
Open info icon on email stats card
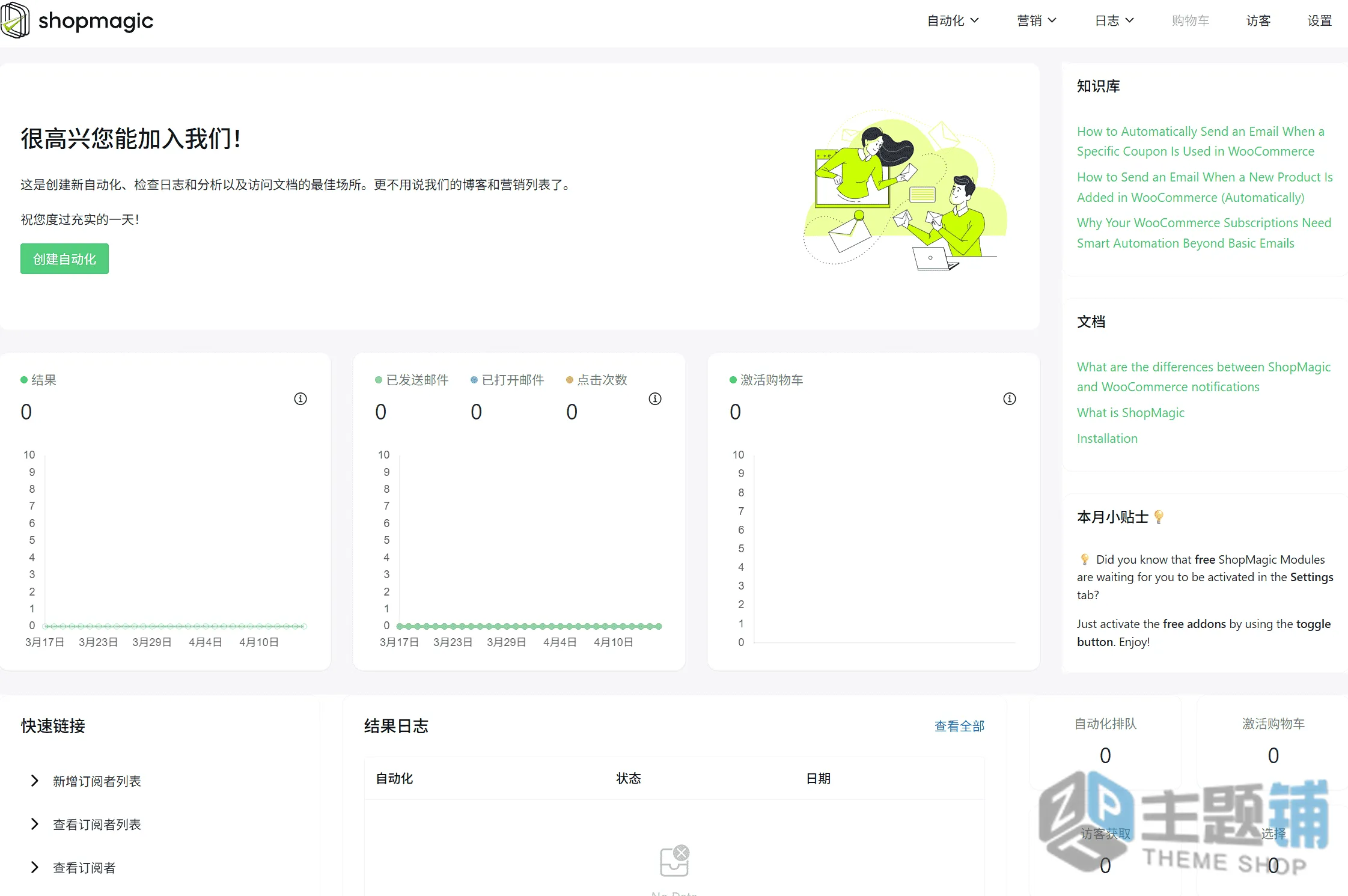pyautogui.click(x=655, y=399)
